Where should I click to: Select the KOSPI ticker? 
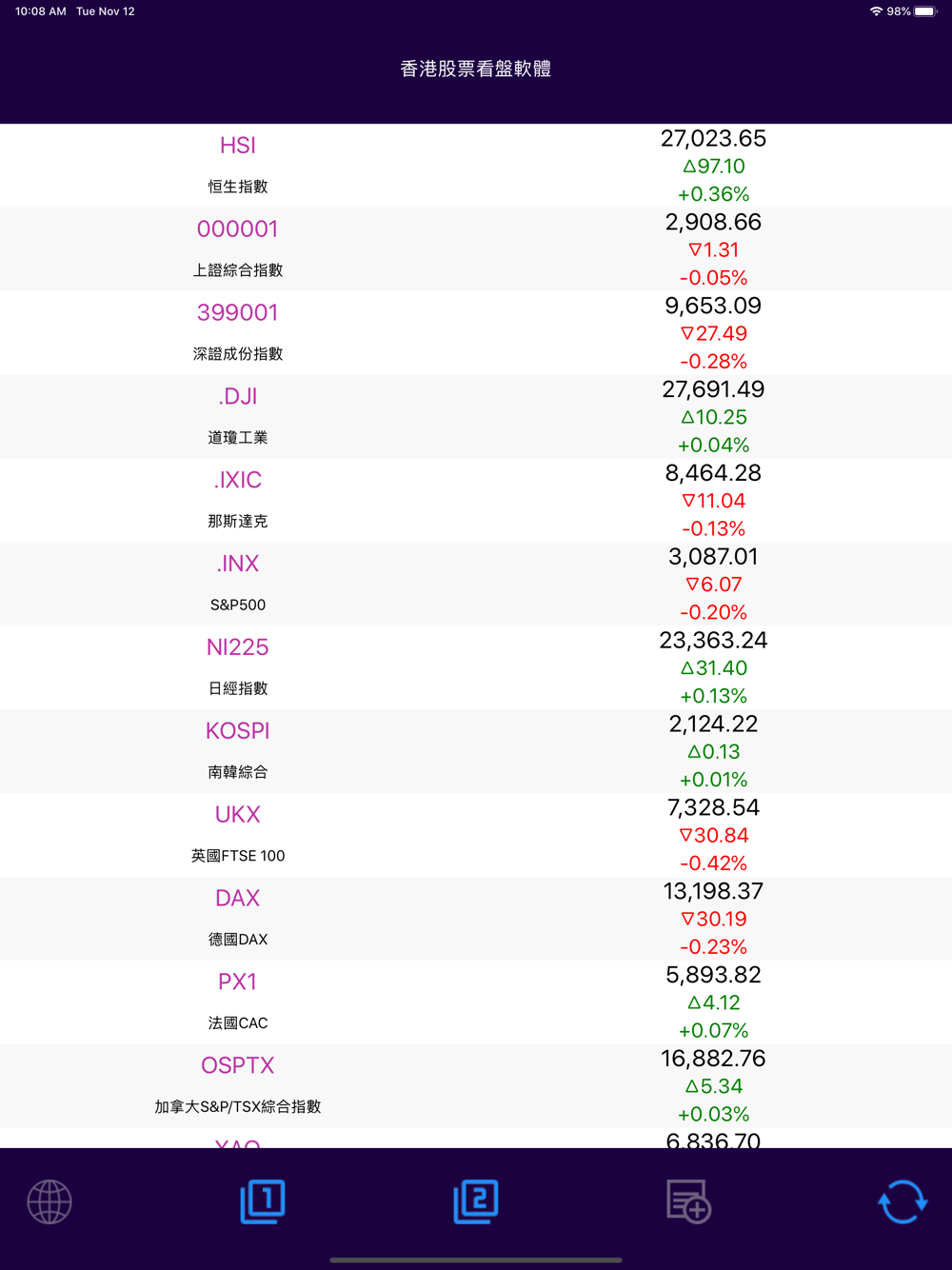point(238,730)
